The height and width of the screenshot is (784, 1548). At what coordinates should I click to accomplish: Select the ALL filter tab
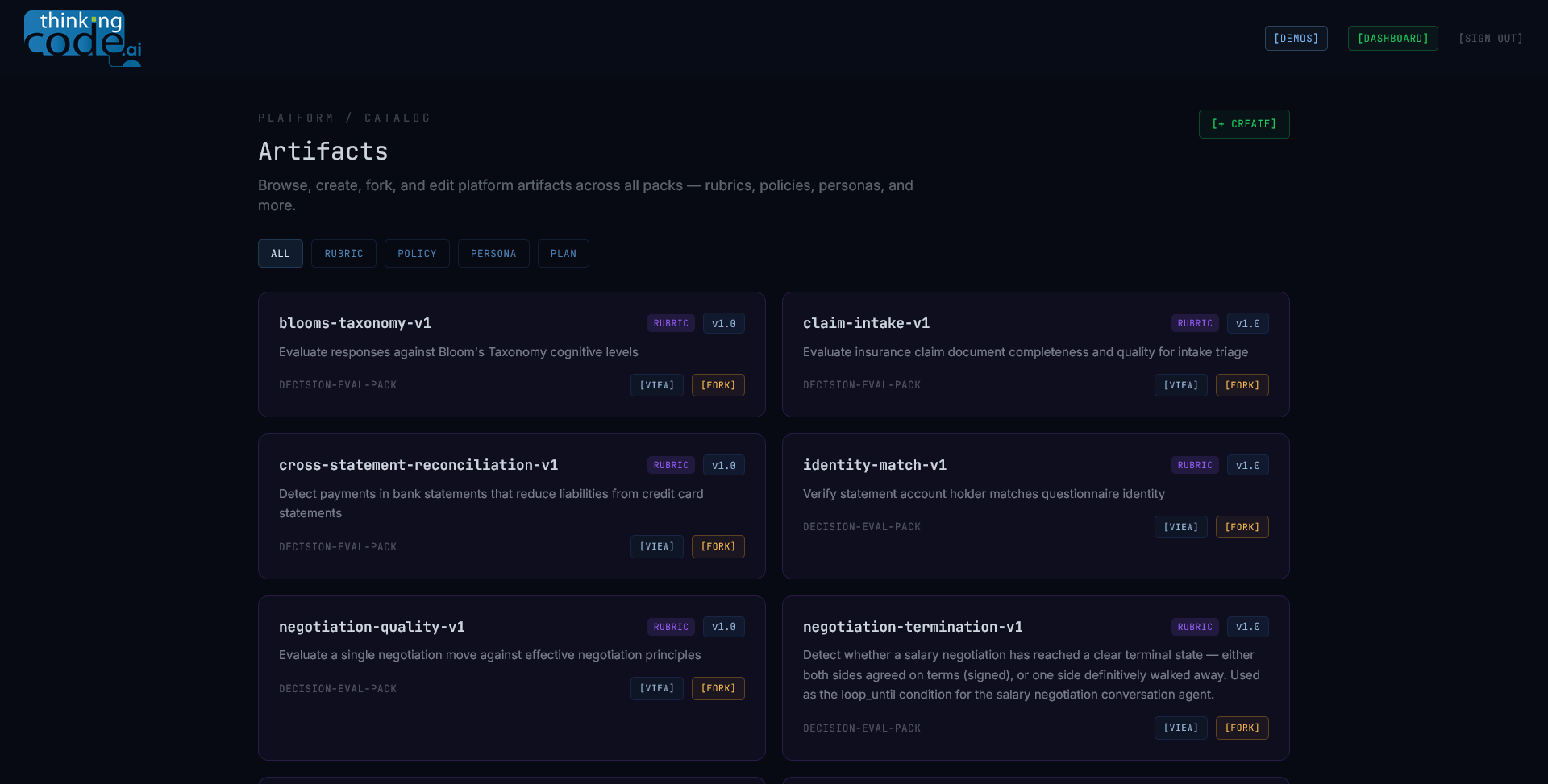click(x=281, y=254)
